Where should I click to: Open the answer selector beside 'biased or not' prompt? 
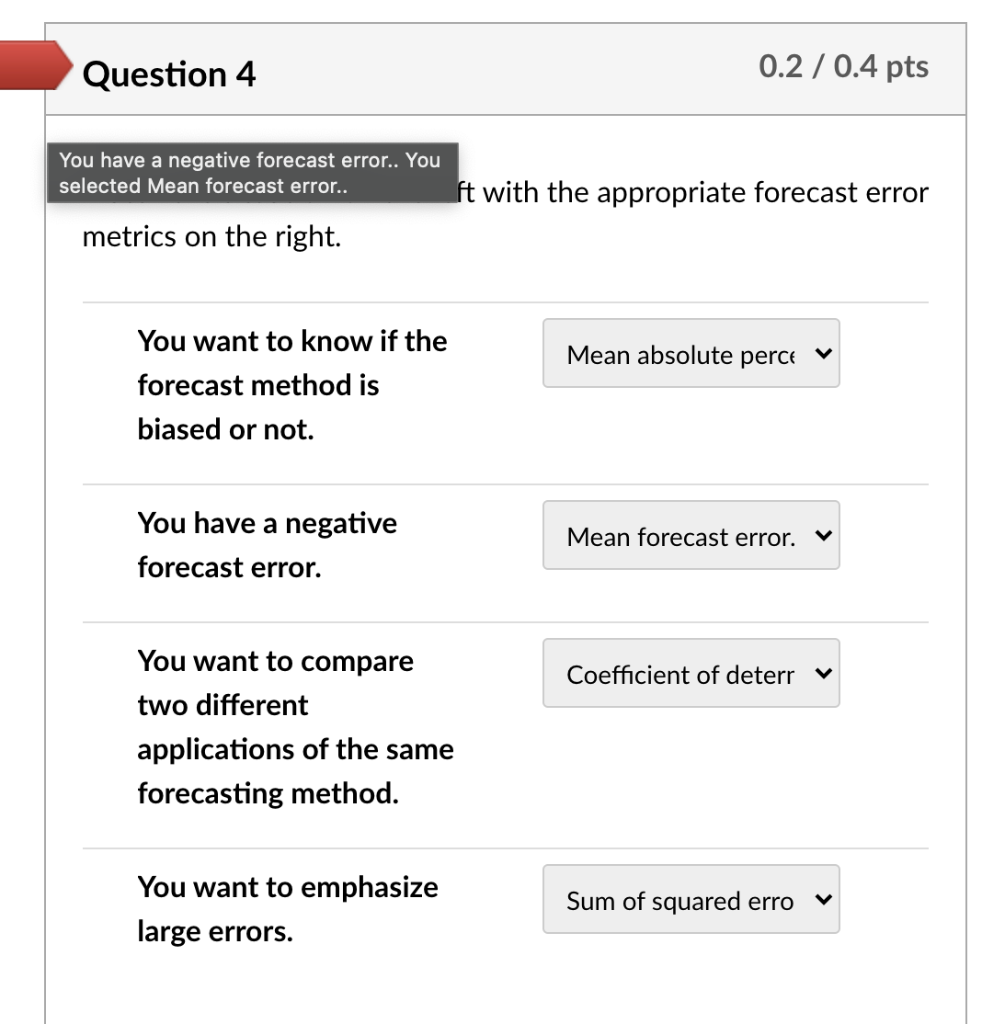pos(691,353)
